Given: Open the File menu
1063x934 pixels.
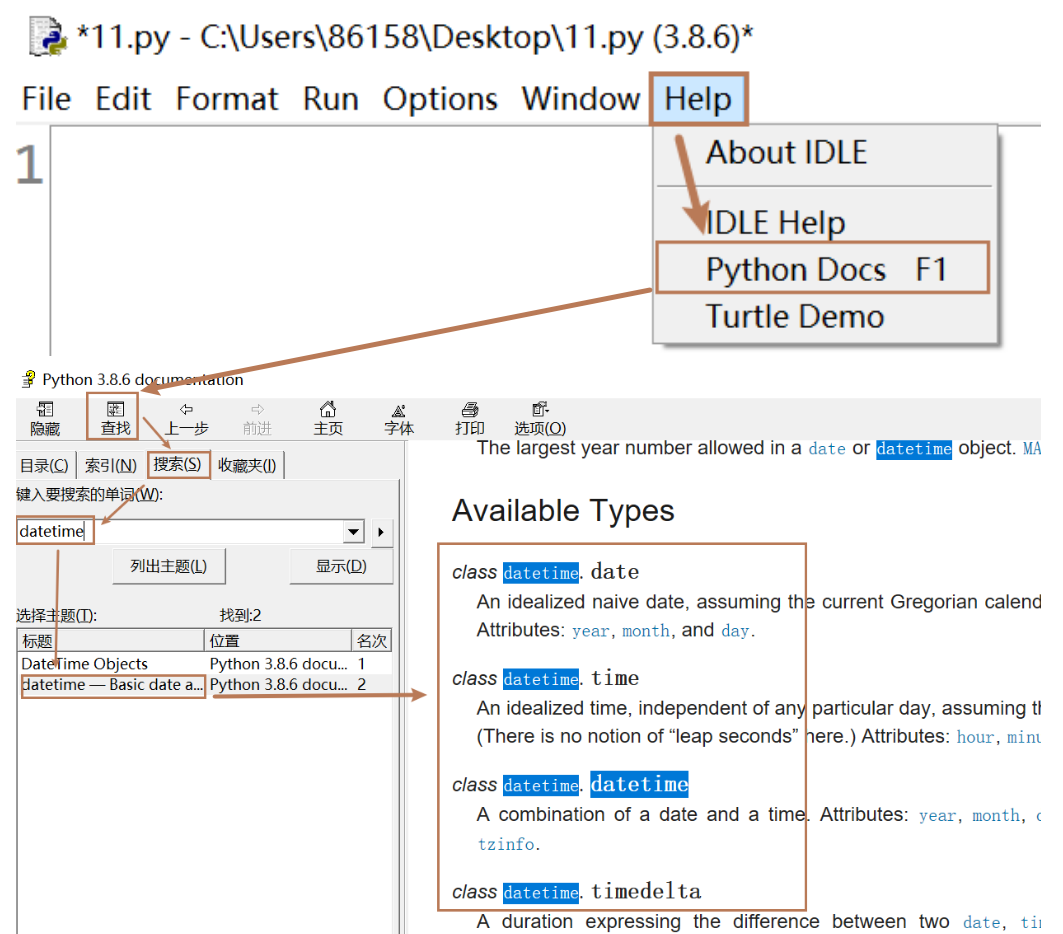Looking at the screenshot, I should (46, 99).
